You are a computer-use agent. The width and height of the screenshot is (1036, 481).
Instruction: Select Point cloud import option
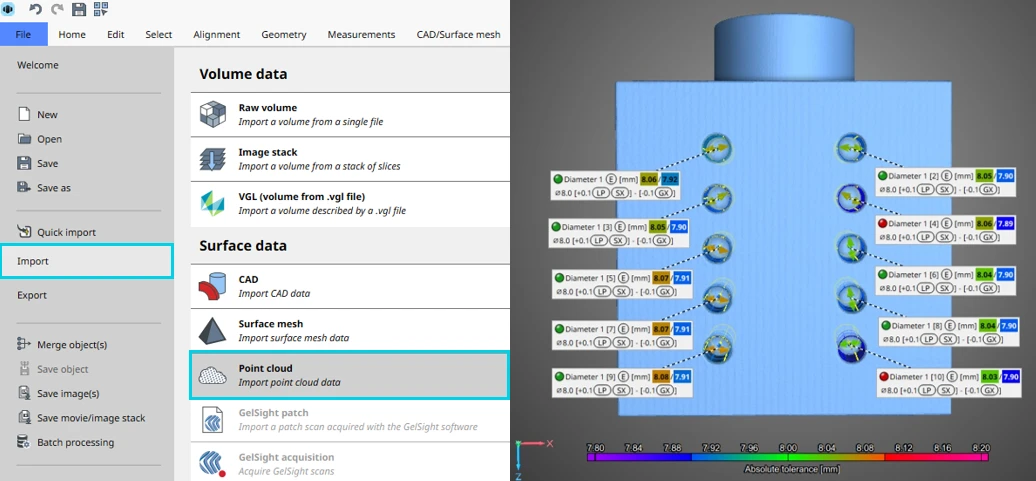[349, 375]
